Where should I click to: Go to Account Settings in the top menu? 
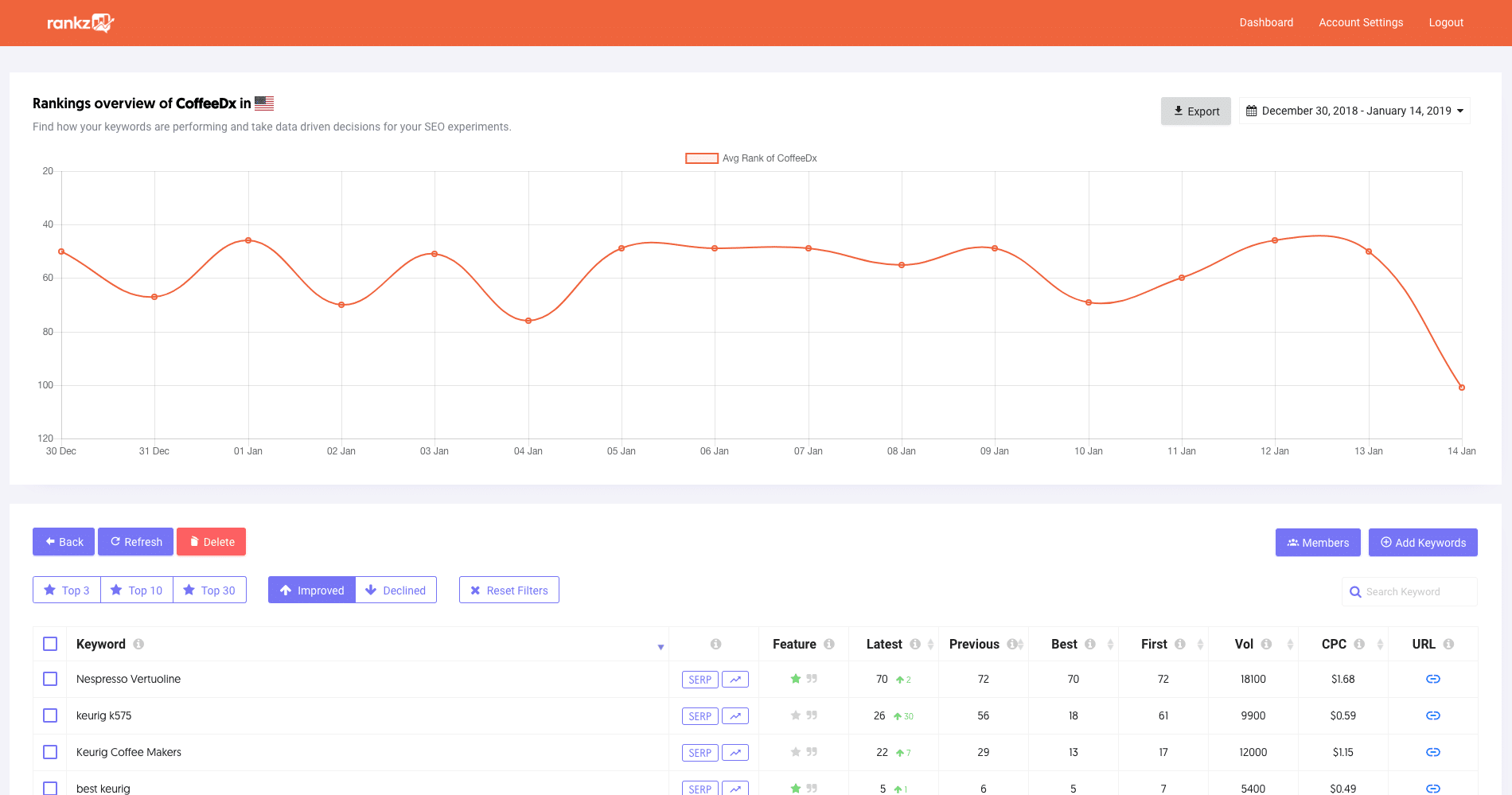click(1361, 22)
